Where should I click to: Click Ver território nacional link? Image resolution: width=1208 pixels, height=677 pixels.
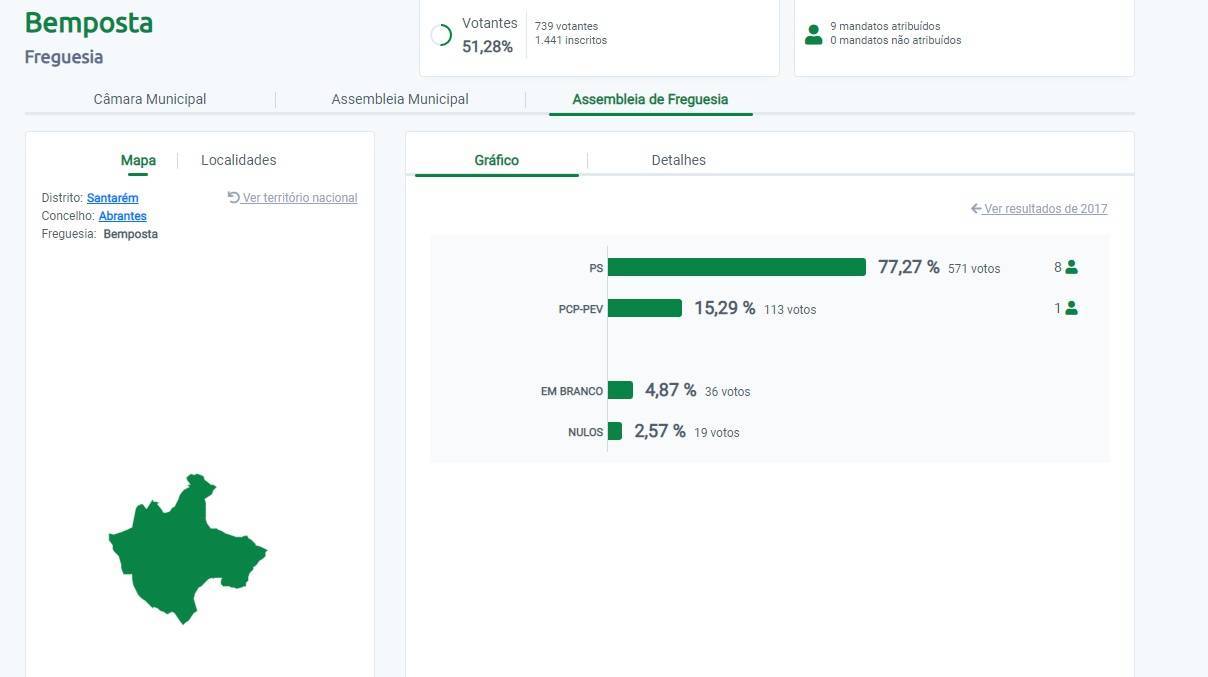pyautogui.click(x=299, y=198)
